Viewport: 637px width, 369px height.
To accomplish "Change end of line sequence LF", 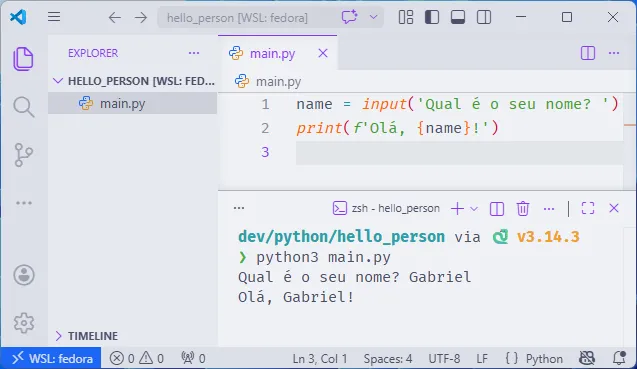I will point(482,358).
